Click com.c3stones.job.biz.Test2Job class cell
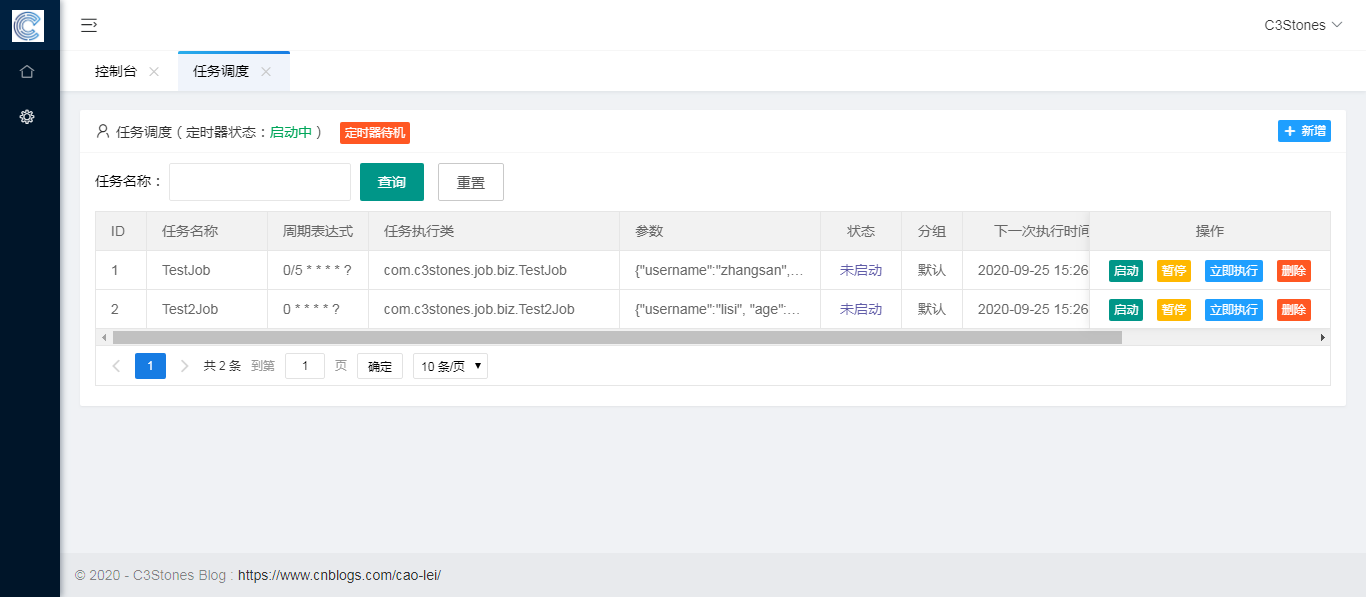1366x597 pixels. point(494,309)
